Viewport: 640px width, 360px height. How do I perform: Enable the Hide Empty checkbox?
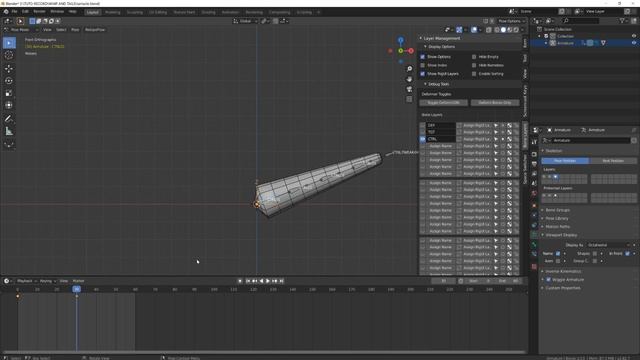click(474, 57)
